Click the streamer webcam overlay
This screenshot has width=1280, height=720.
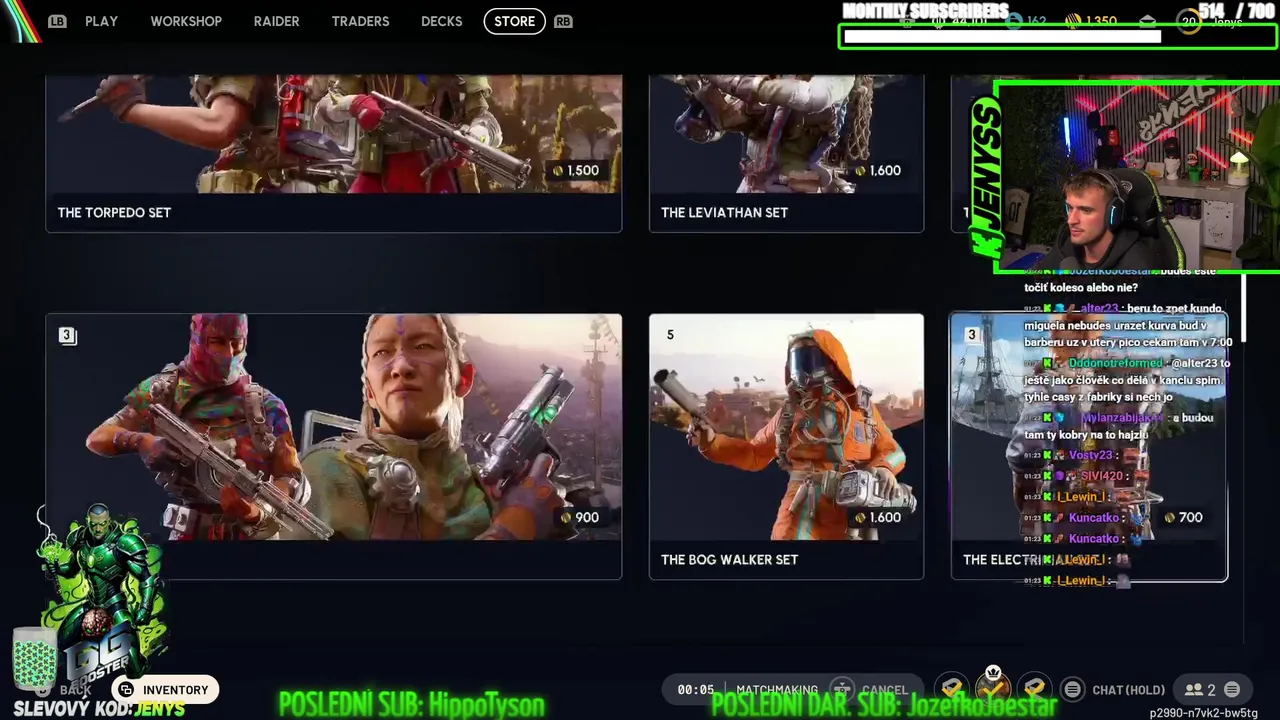click(x=1138, y=177)
